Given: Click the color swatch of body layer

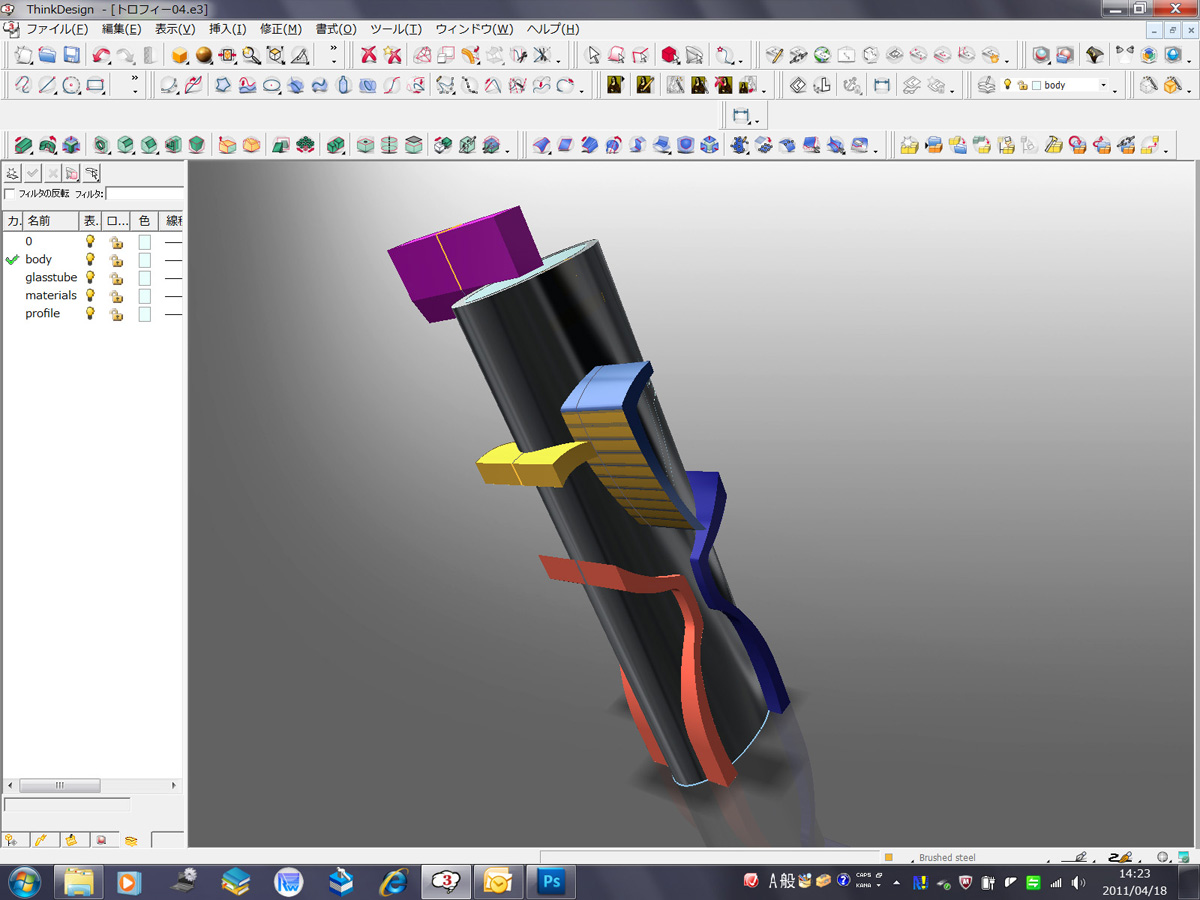Looking at the screenshot, I should [145, 260].
